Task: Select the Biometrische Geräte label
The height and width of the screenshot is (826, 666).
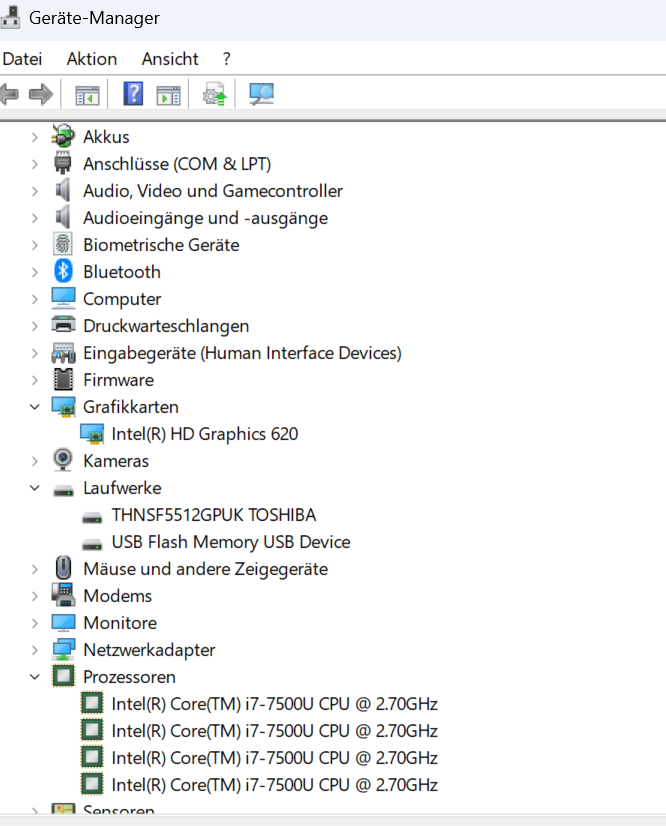Action: [161, 245]
